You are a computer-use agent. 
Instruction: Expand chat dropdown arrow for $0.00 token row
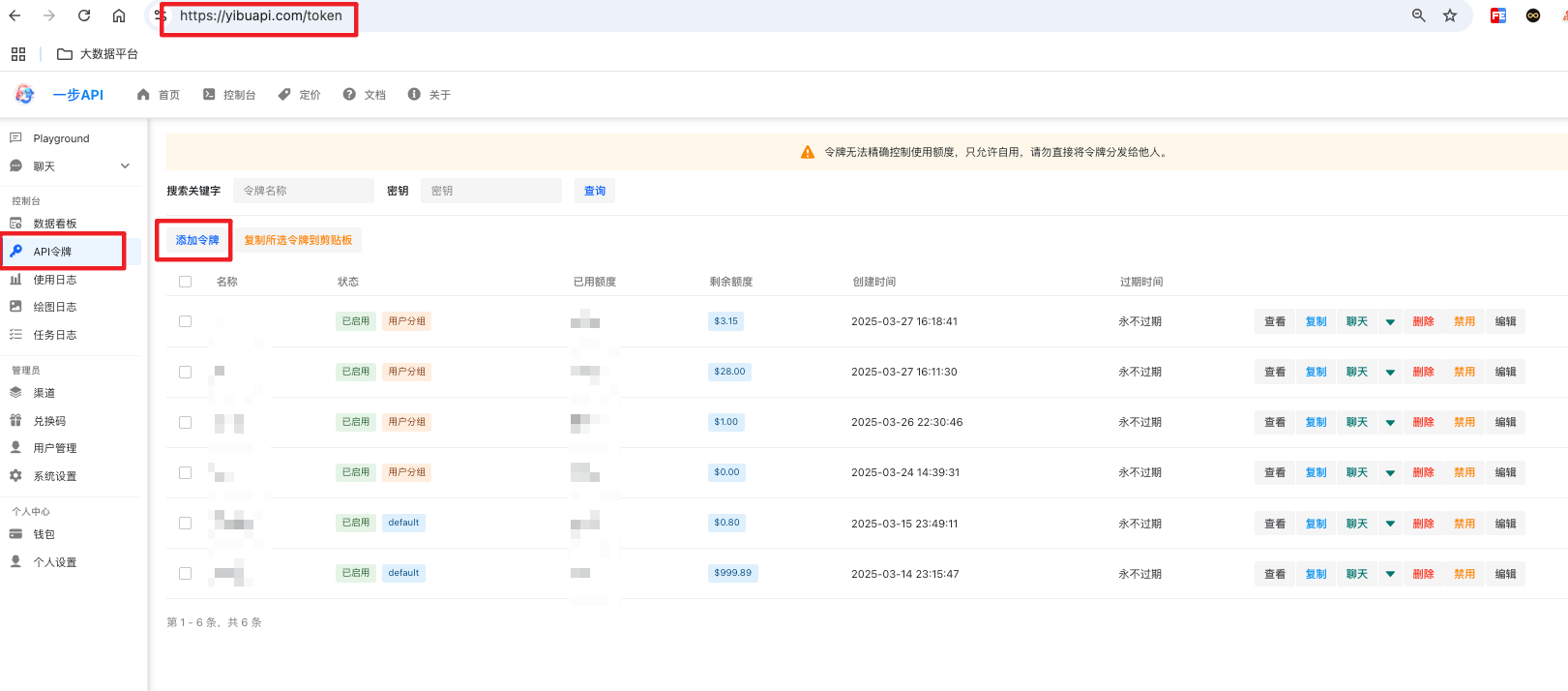pyautogui.click(x=1390, y=473)
